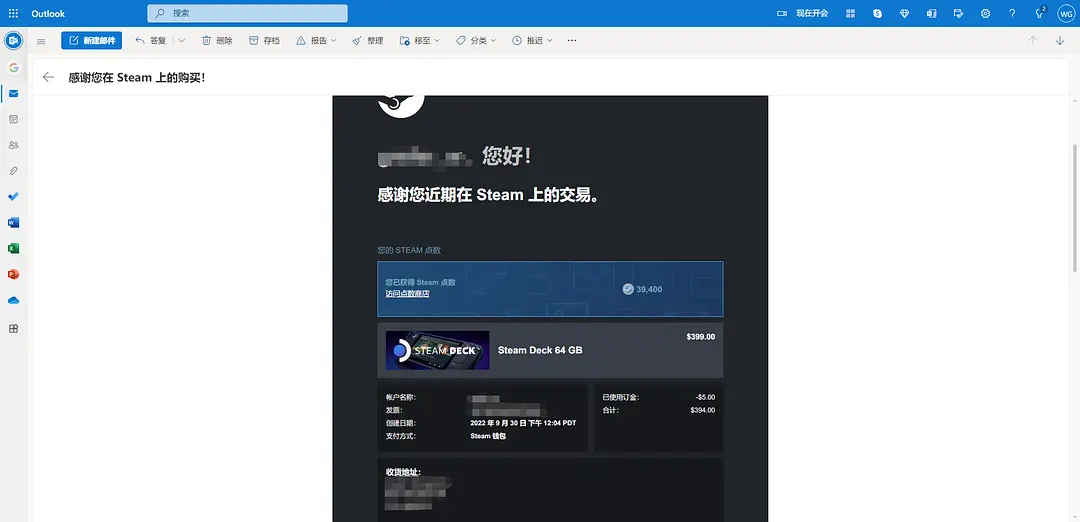Open the more actions ellipsis menu
The width and height of the screenshot is (1080, 522).
[572, 41]
